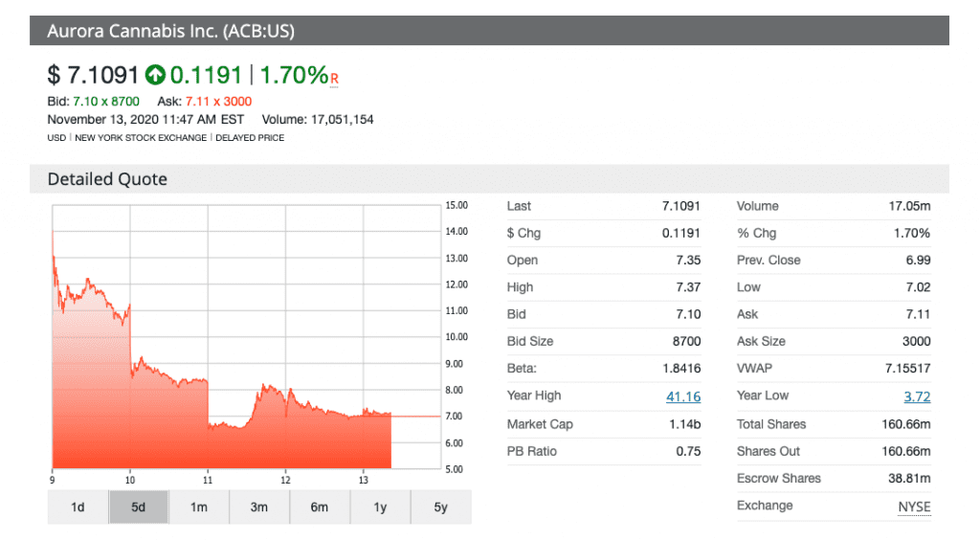The image size is (980, 546).
Task: Show the 1m chart period
Action: 199,507
